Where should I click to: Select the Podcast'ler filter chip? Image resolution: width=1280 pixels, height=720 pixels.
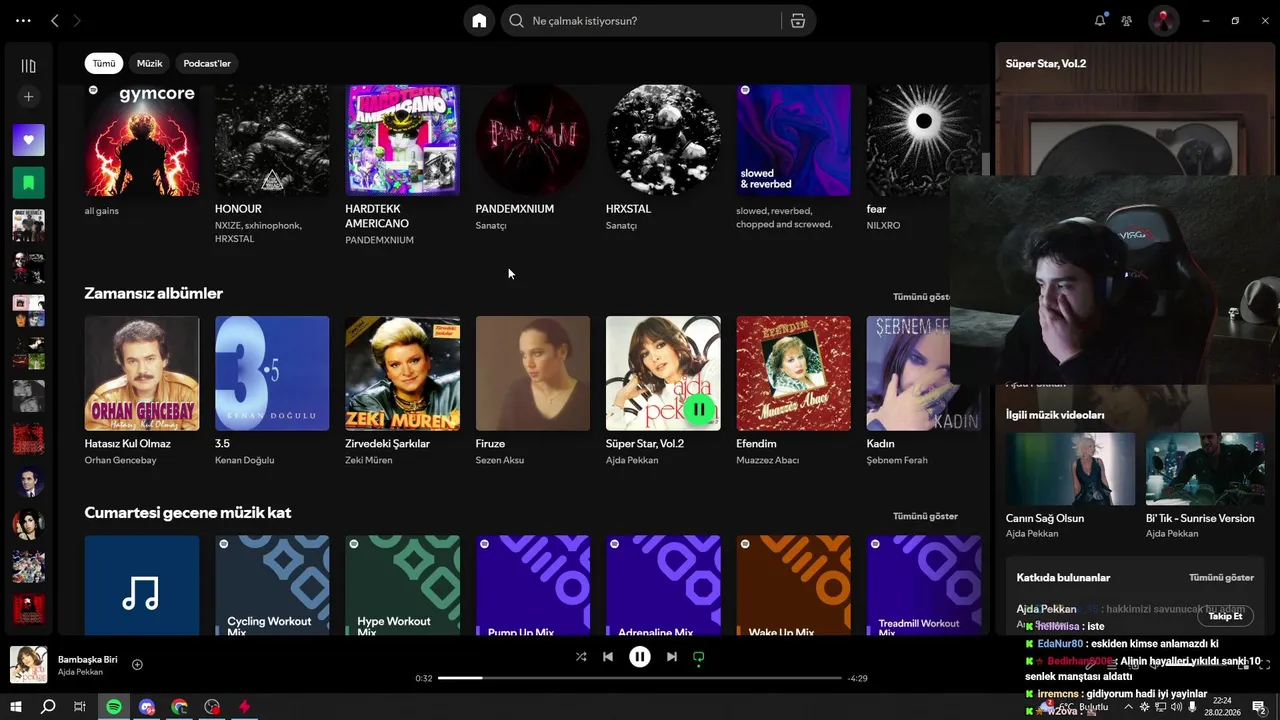[x=207, y=63]
